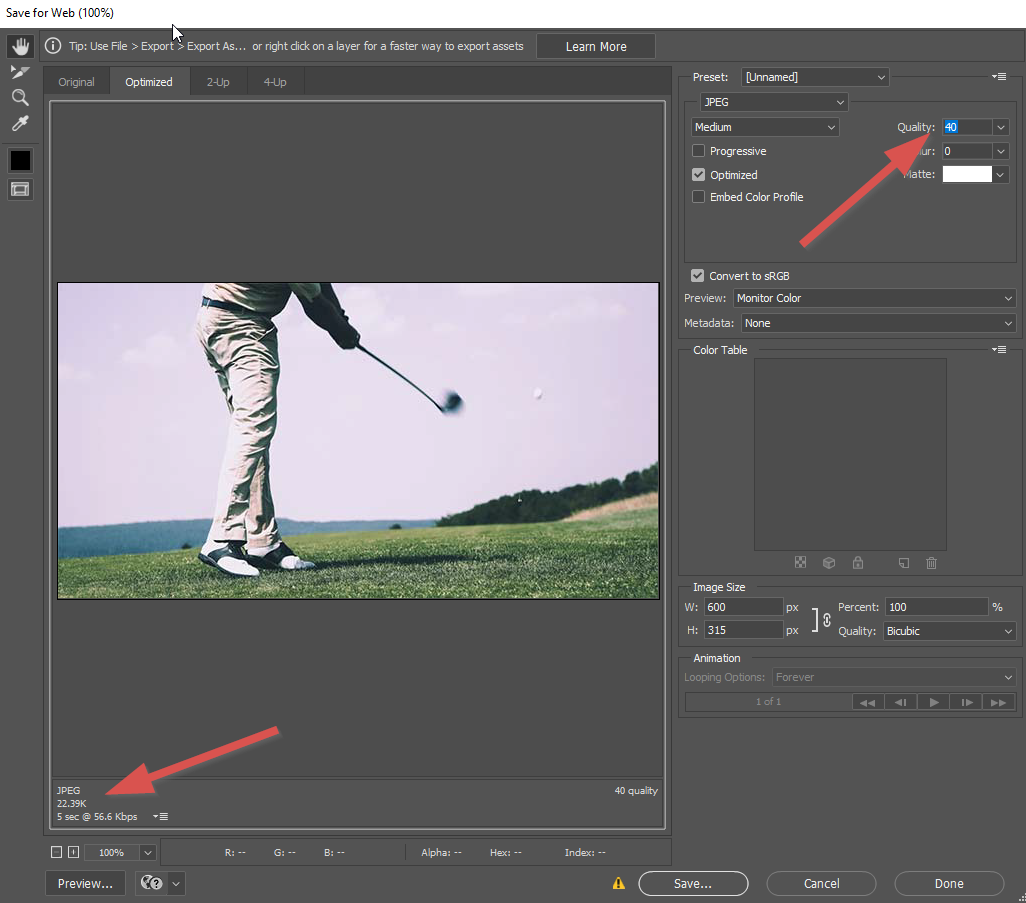Select the Slice Select tool
This screenshot has height=903, width=1026.
(x=20, y=71)
